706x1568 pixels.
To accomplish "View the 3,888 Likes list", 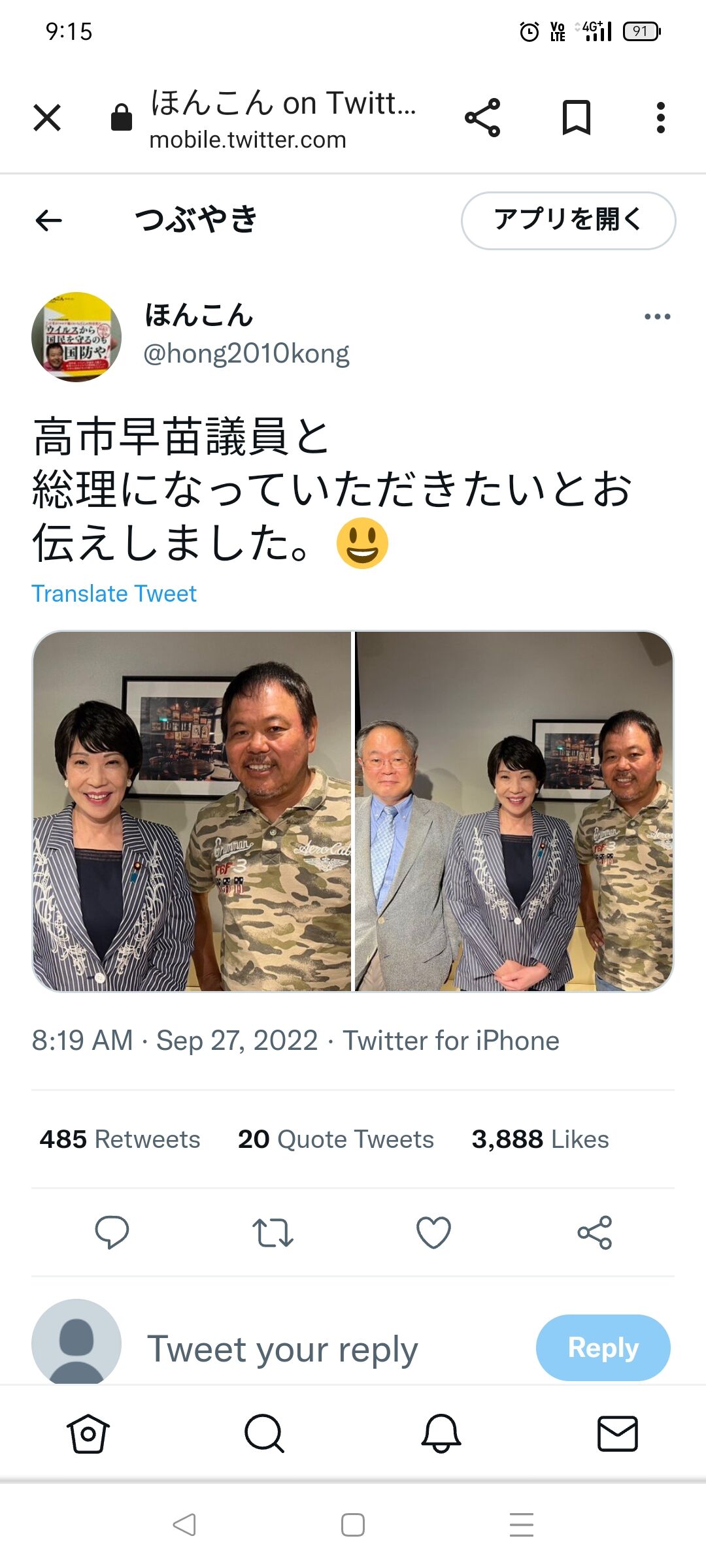I will [540, 1139].
